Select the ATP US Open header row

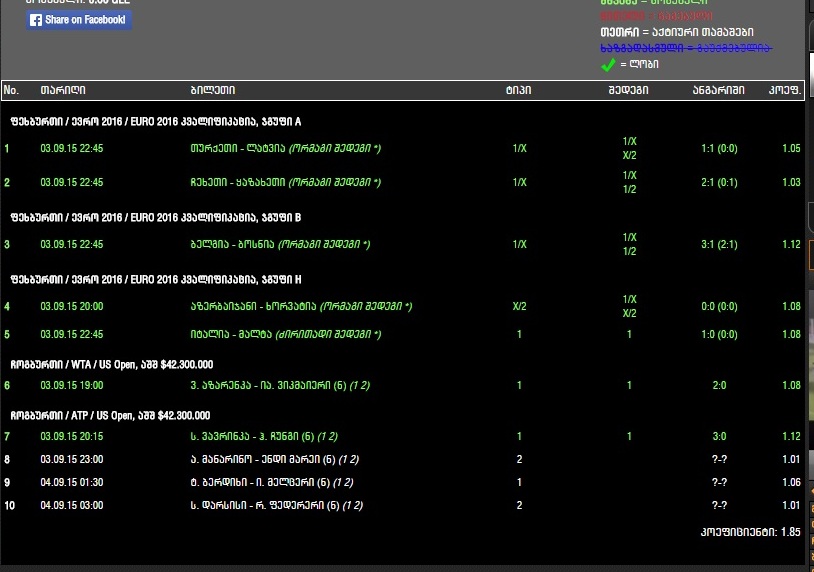click(x=110, y=415)
